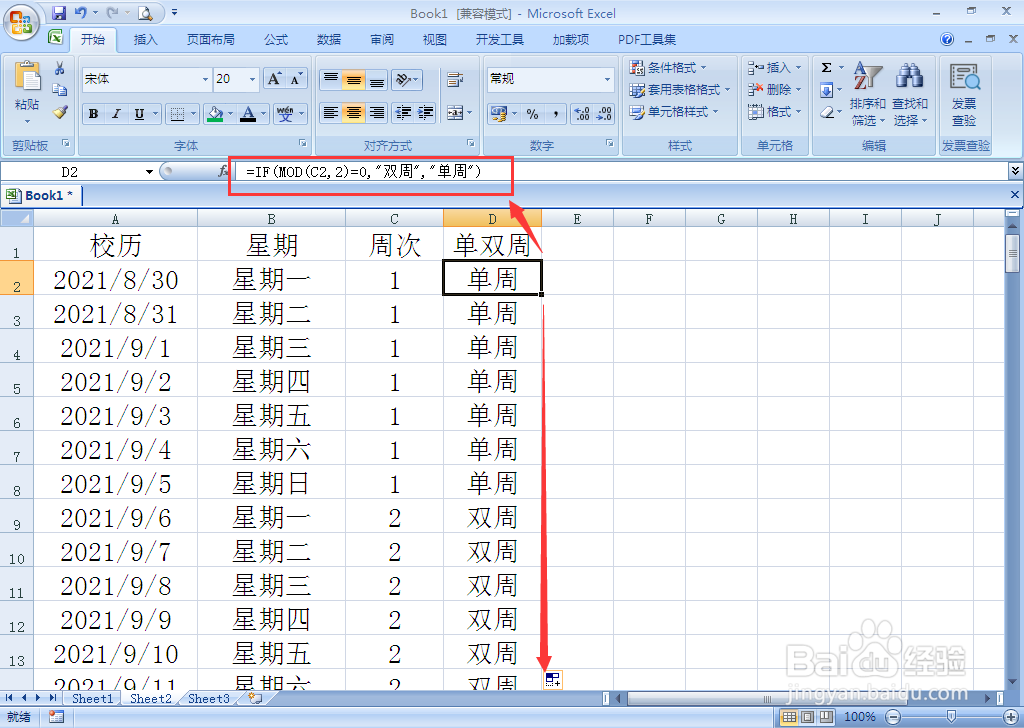This screenshot has width=1024, height=728.
Task: Switch to the Sheet2 worksheet tab
Action: click(x=149, y=698)
